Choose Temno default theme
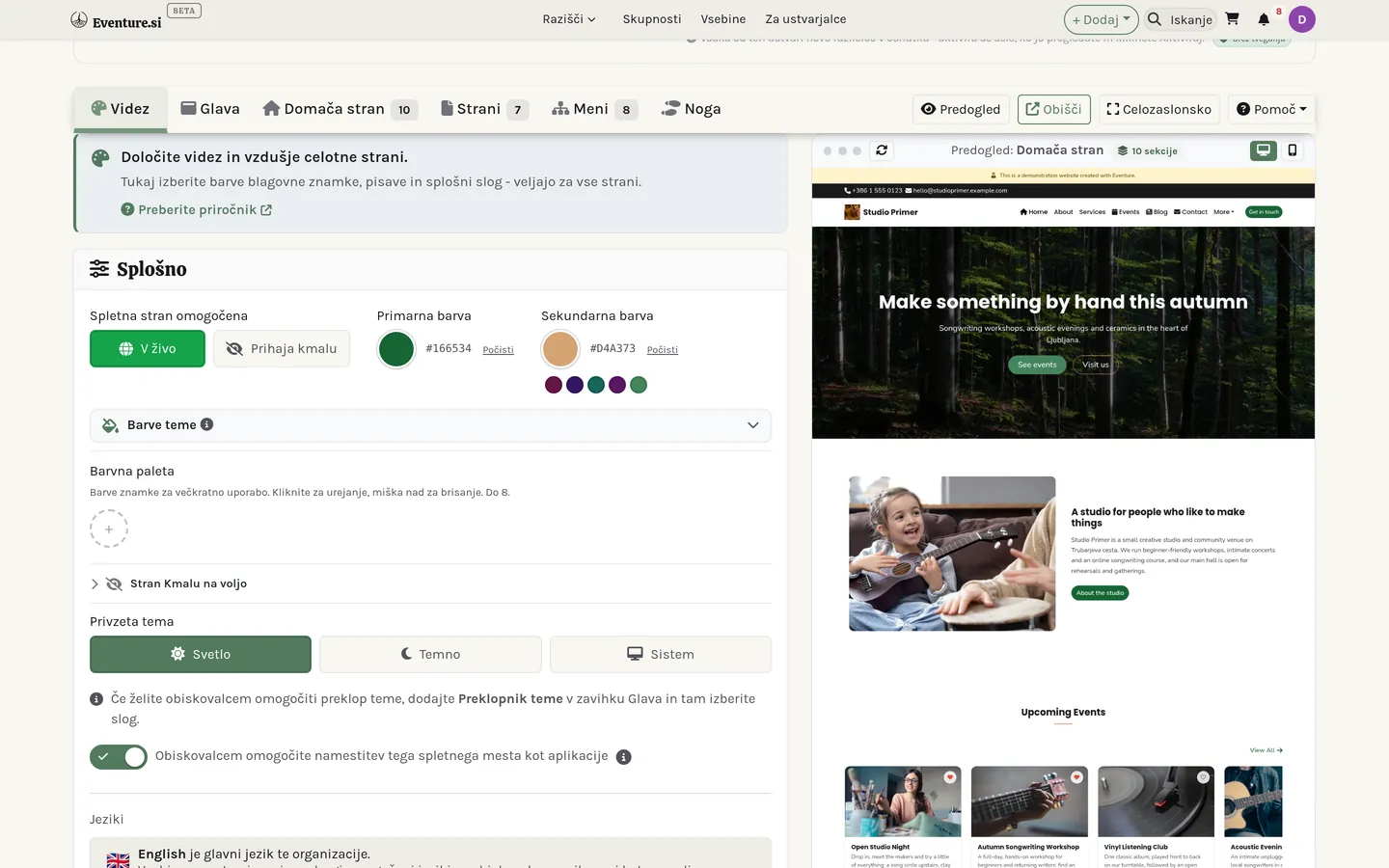The width and height of the screenshot is (1389, 868). point(430,654)
